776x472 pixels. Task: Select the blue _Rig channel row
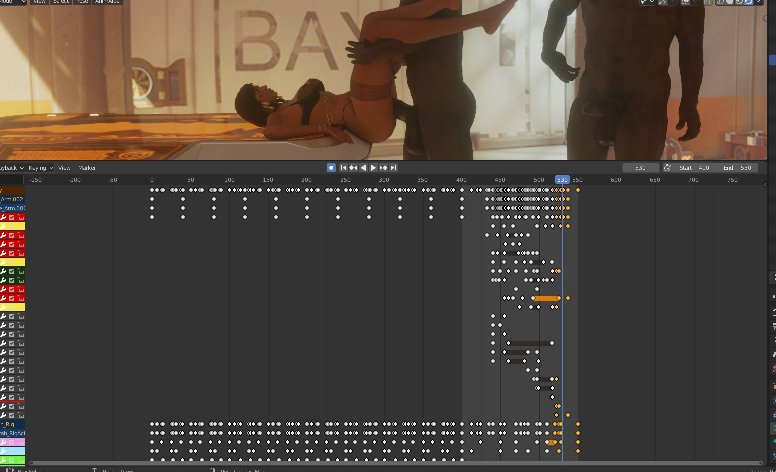[12, 424]
